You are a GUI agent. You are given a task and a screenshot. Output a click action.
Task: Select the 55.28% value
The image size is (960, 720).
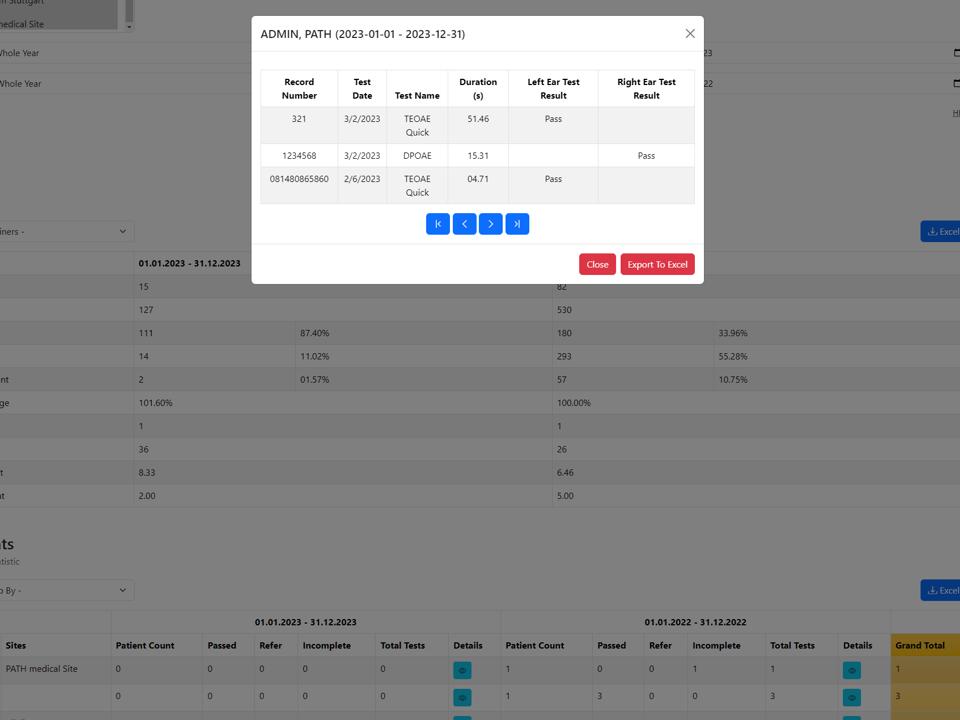pos(733,356)
